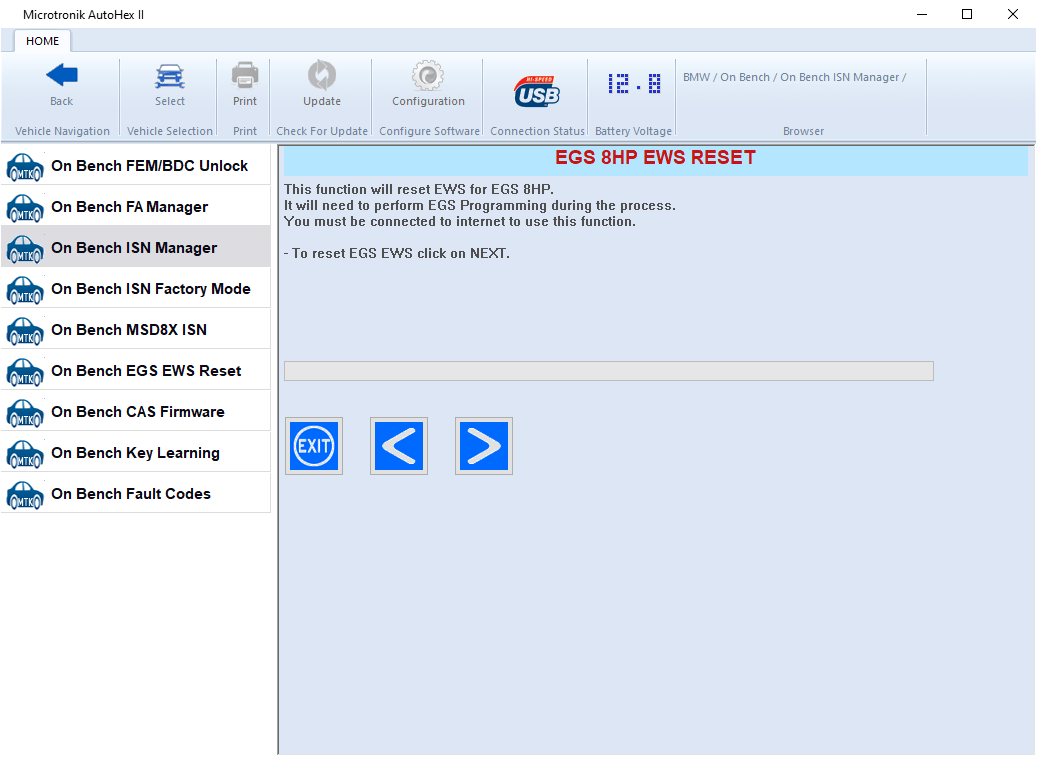The width and height of the screenshot is (1037, 757).
Task: Click the EXIT button
Action: (x=314, y=446)
